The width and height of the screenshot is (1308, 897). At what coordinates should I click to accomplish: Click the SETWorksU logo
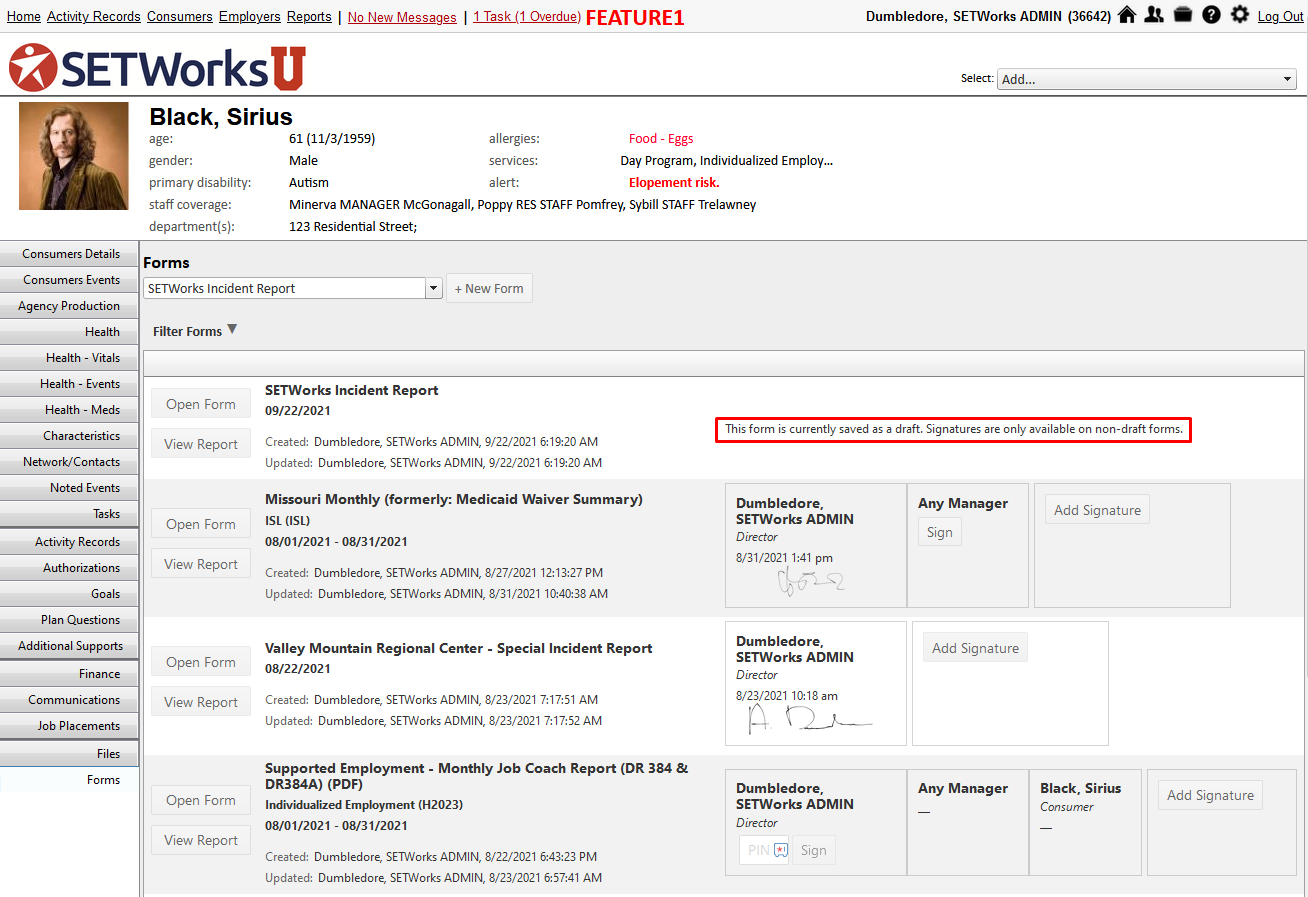[157, 68]
